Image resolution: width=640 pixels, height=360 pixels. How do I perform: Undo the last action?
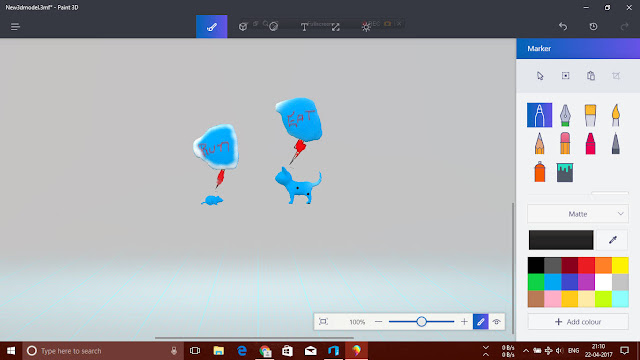click(x=563, y=27)
